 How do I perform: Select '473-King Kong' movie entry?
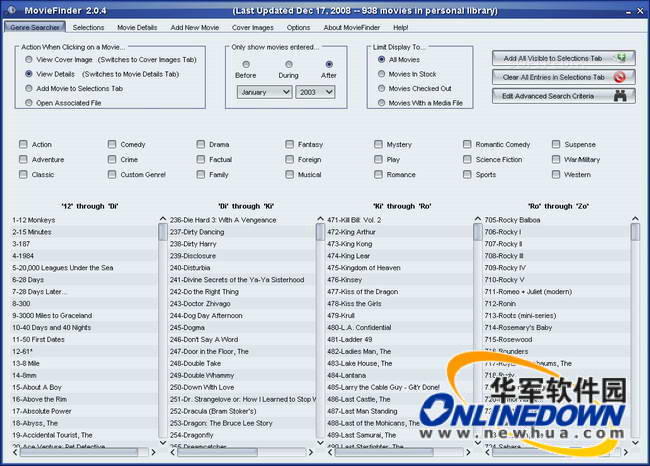(399, 244)
